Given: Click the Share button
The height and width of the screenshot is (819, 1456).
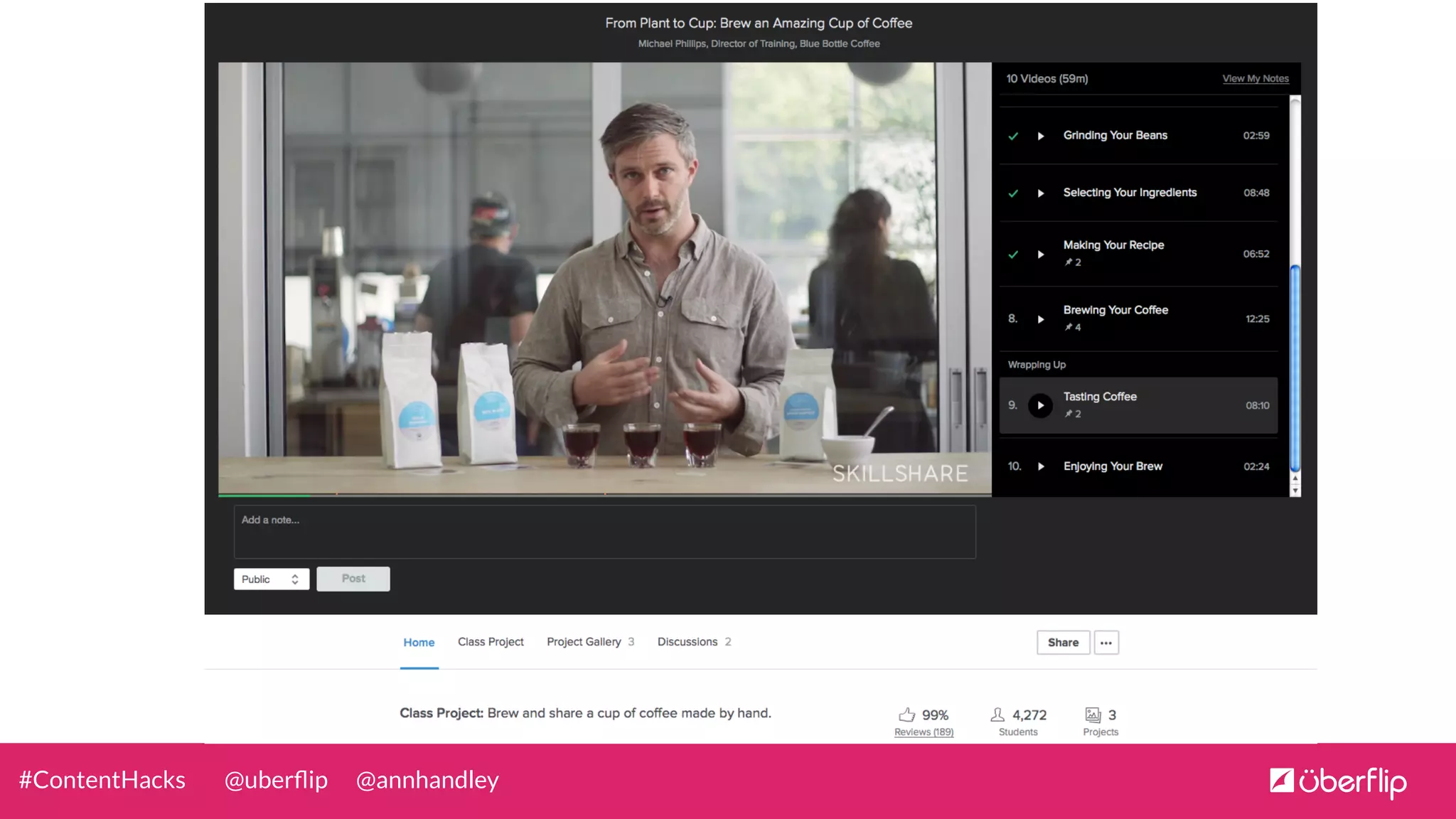Looking at the screenshot, I should [1063, 643].
